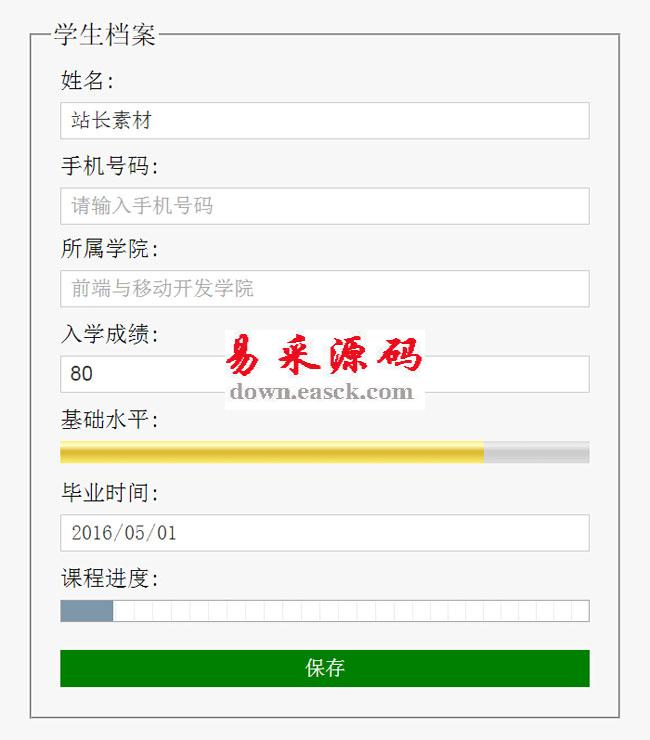Click the 基础水平 label

(x=109, y=420)
